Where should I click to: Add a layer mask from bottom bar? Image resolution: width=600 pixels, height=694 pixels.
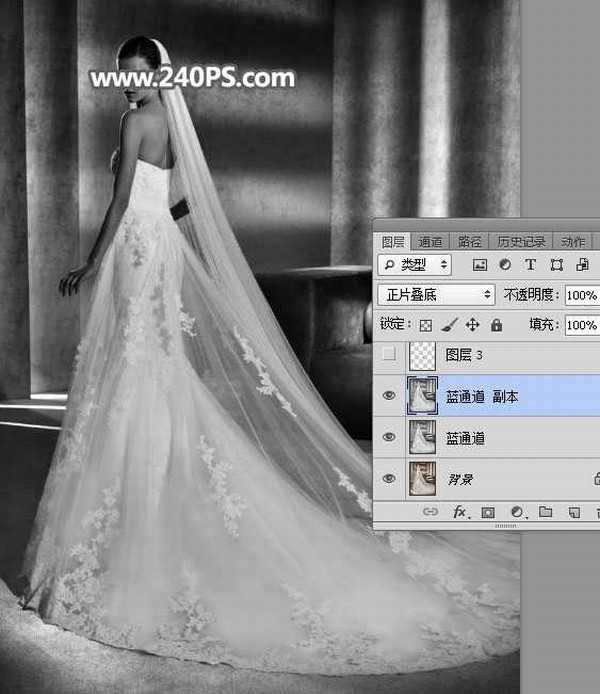[x=488, y=512]
